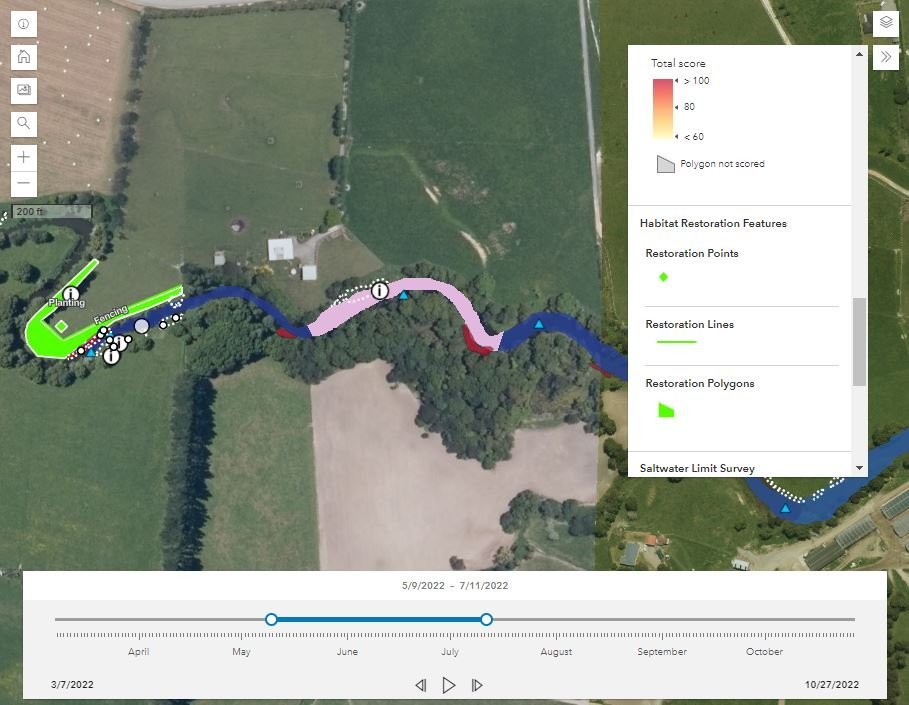The height and width of the screenshot is (705, 909).
Task: Click the grey circle marker near Fencing line
Action: (x=141, y=326)
